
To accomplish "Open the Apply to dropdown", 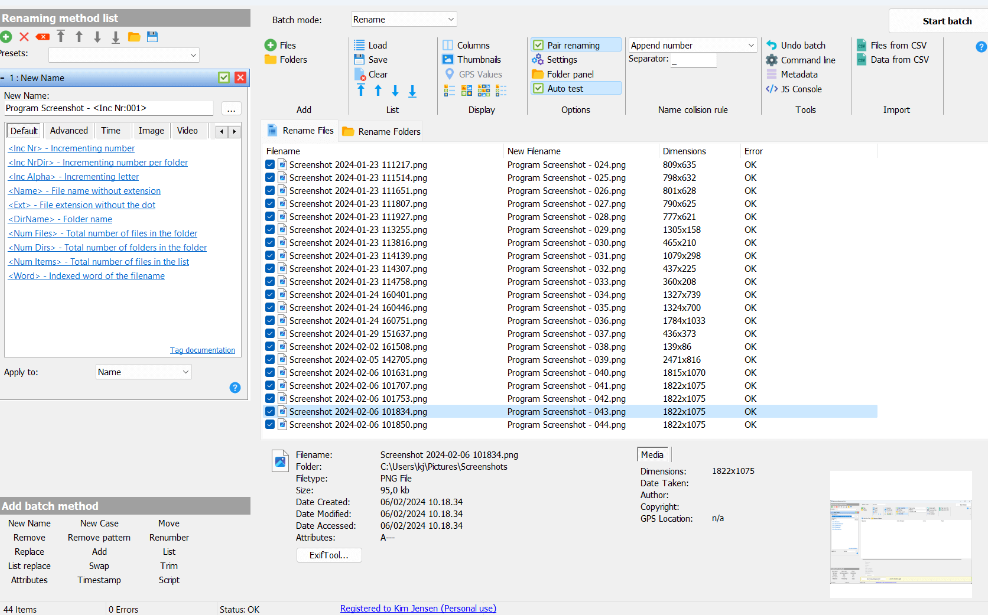I will point(143,372).
